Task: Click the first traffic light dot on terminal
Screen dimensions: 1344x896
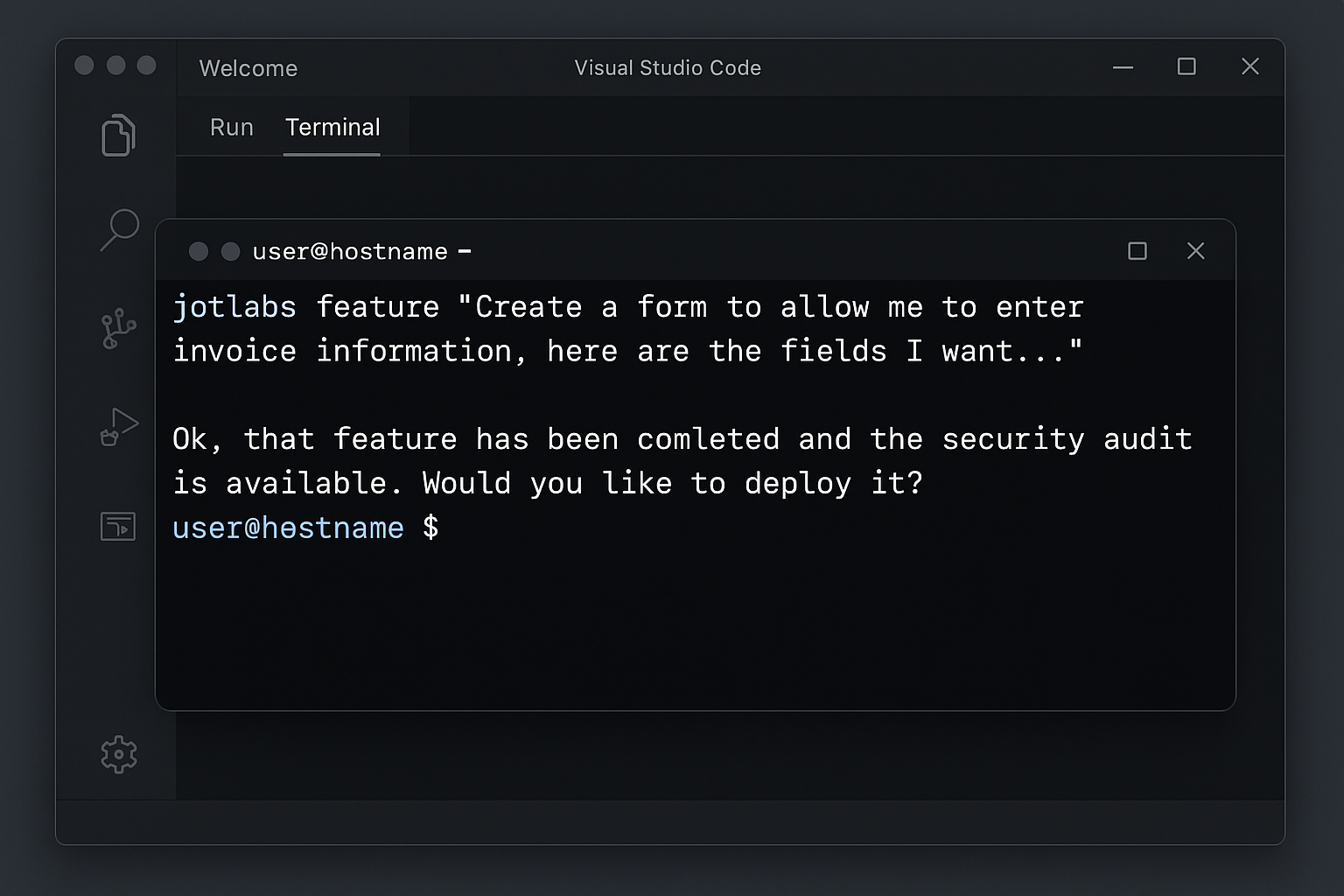Action: pyautogui.click(x=199, y=251)
